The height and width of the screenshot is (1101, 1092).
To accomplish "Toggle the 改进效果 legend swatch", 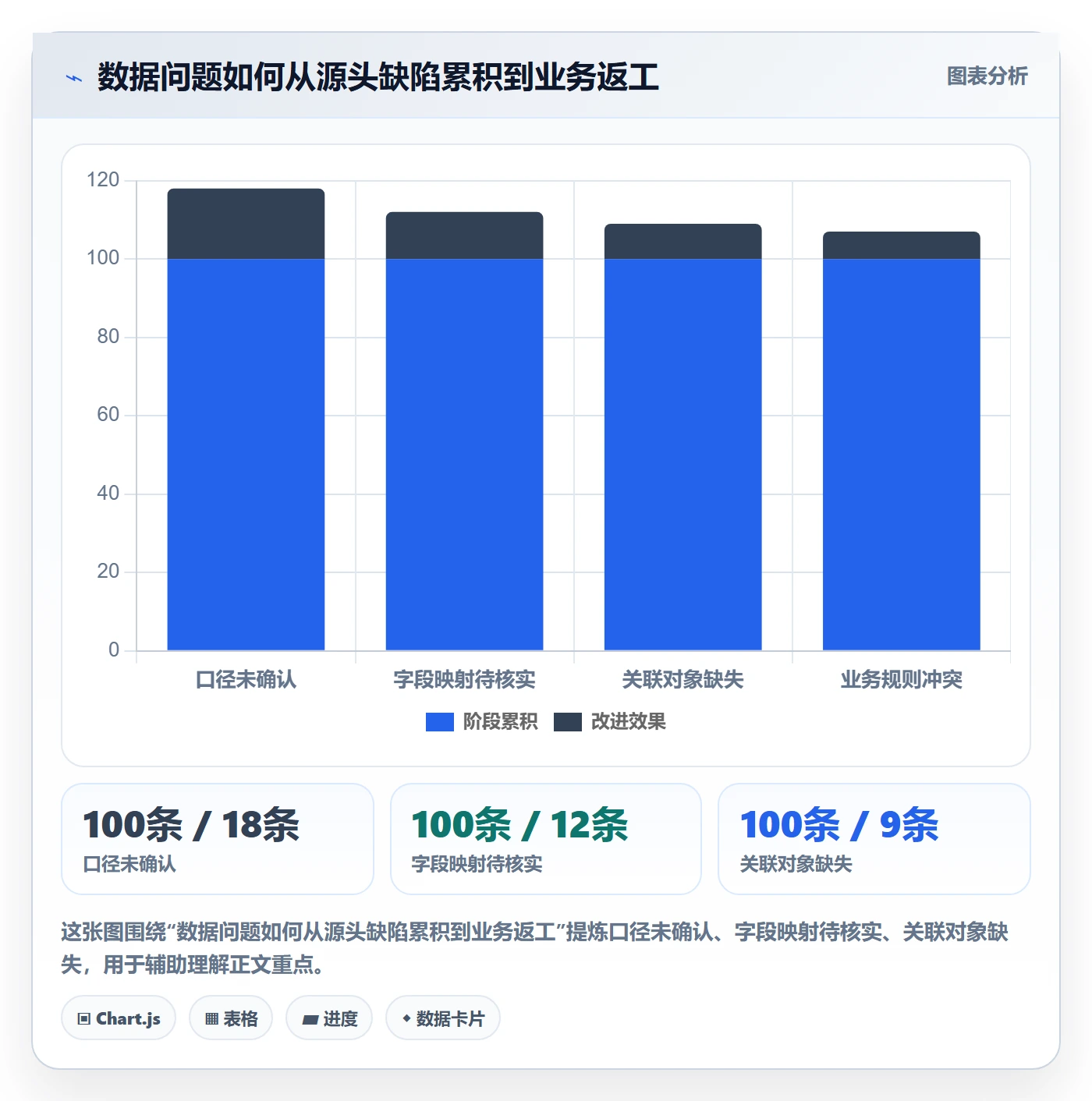I will (567, 722).
